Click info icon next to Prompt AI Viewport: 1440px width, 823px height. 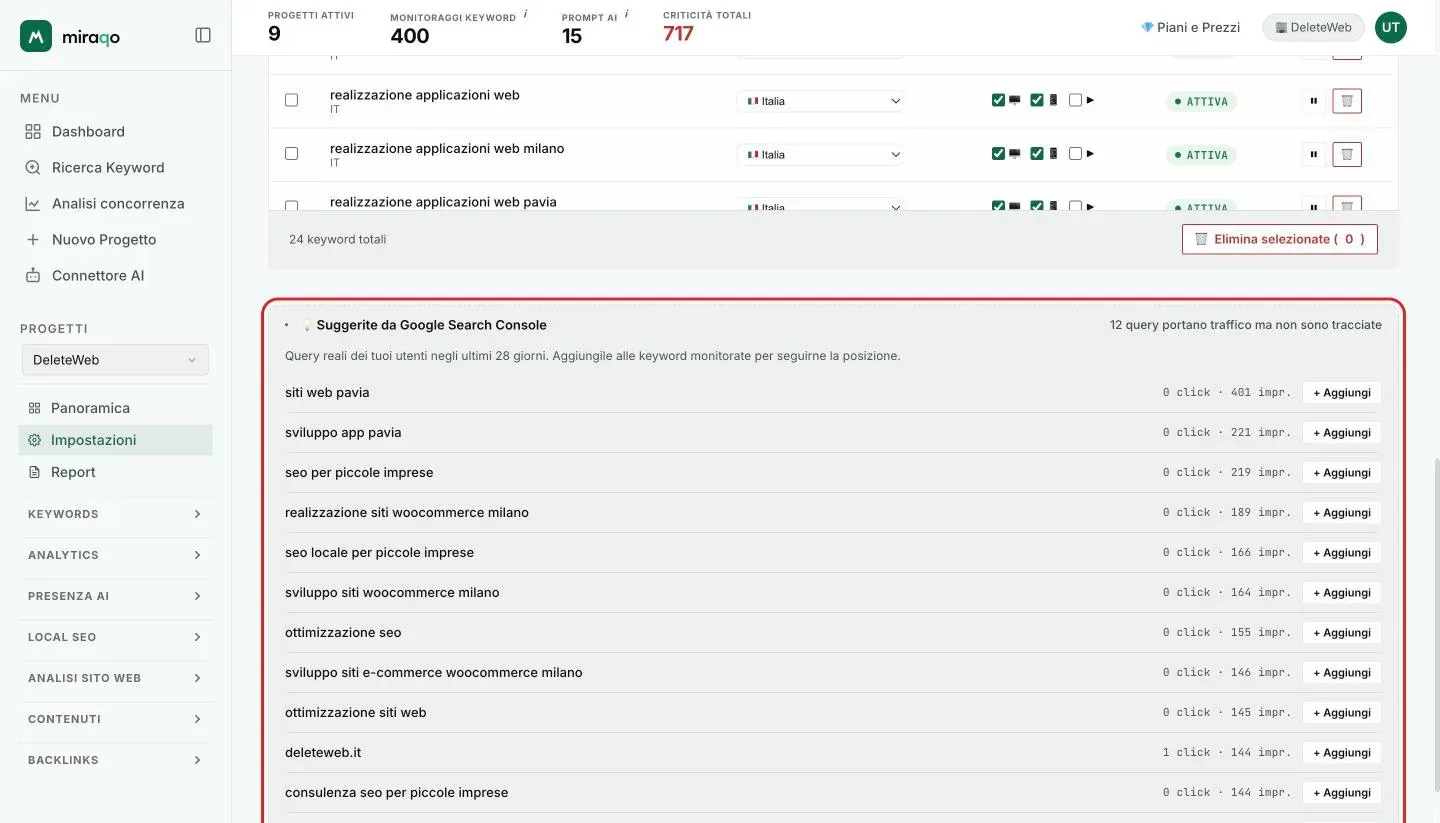[x=627, y=15]
